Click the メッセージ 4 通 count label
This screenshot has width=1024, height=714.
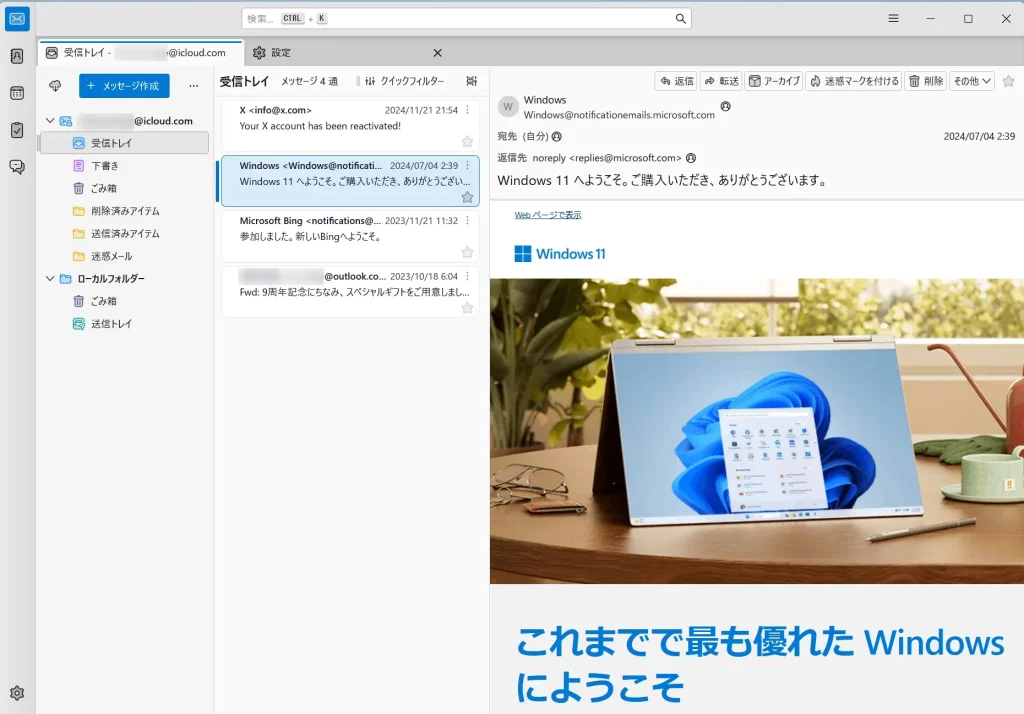pos(310,81)
